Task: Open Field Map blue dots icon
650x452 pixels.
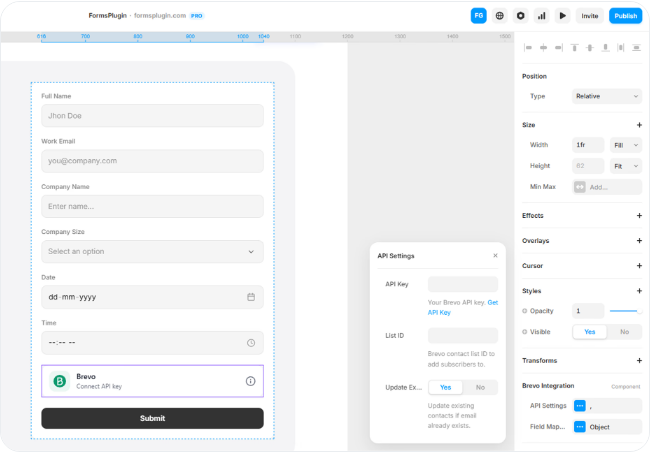Action: (x=580, y=427)
